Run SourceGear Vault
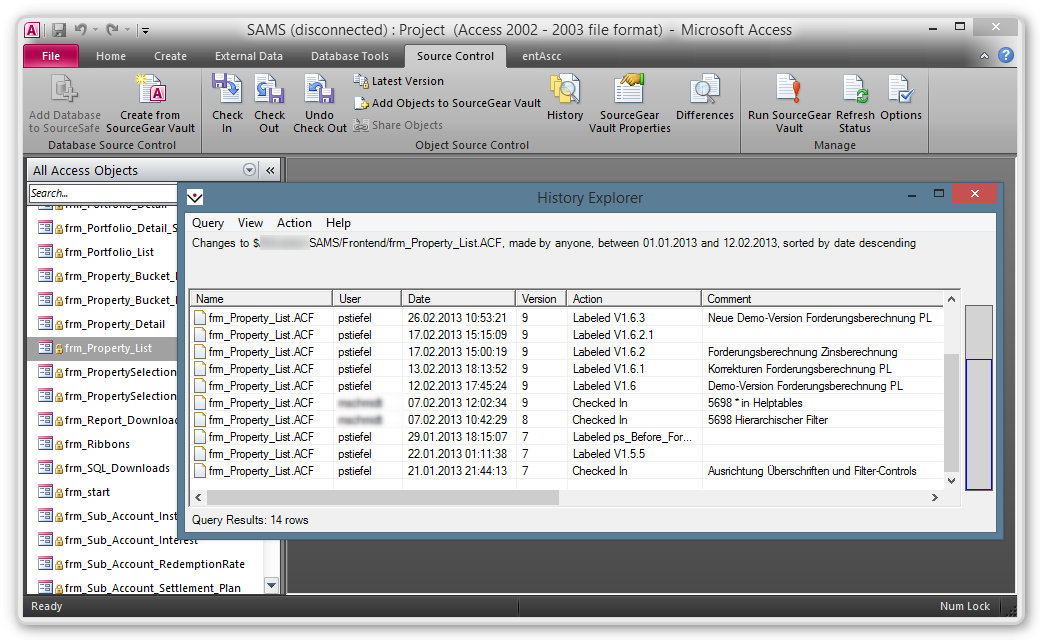Screen dimensions: 1040x640 pyautogui.click(x=789, y=103)
